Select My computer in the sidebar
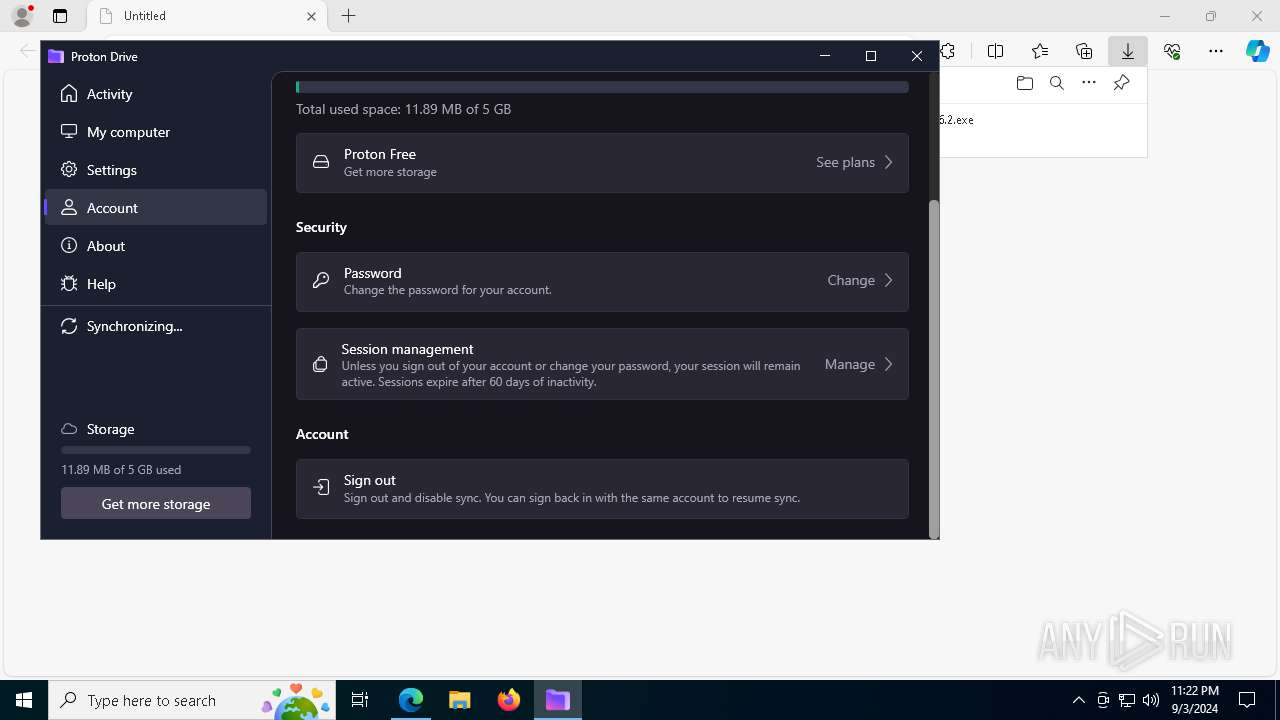This screenshot has height=720, width=1280. coord(156,132)
